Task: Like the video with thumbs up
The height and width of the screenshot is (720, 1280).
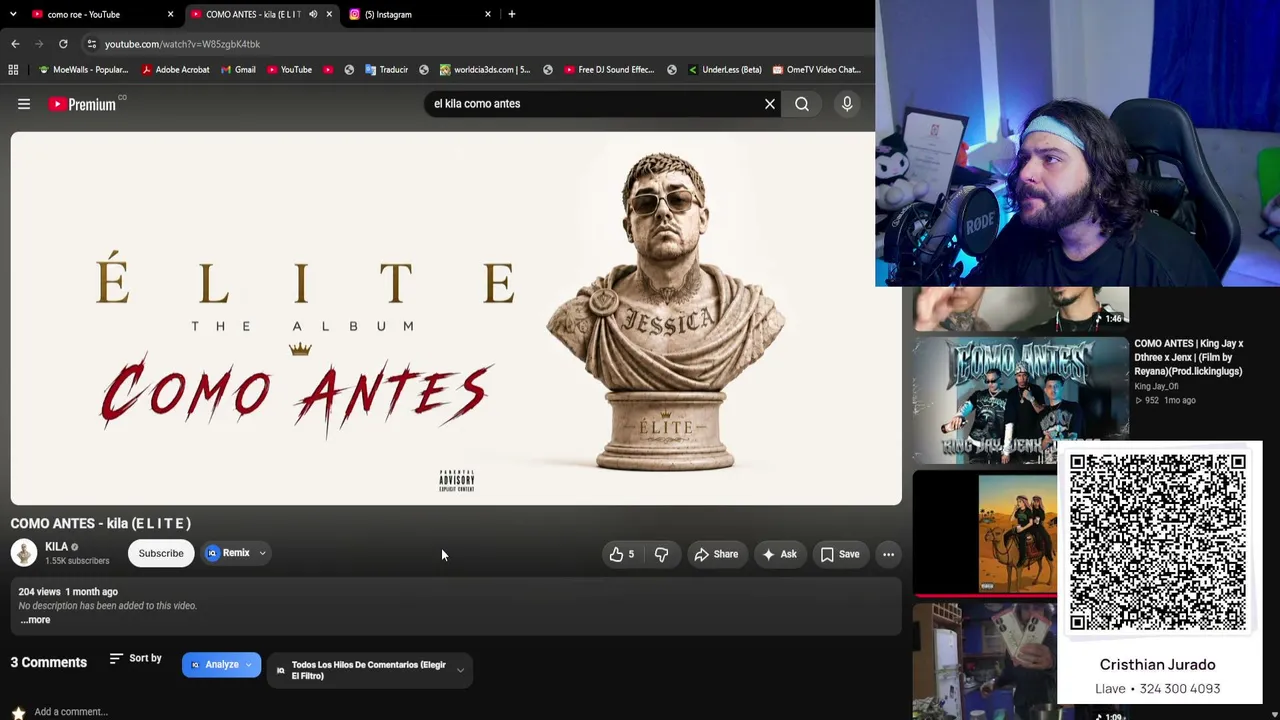Action: click(621, 554)
